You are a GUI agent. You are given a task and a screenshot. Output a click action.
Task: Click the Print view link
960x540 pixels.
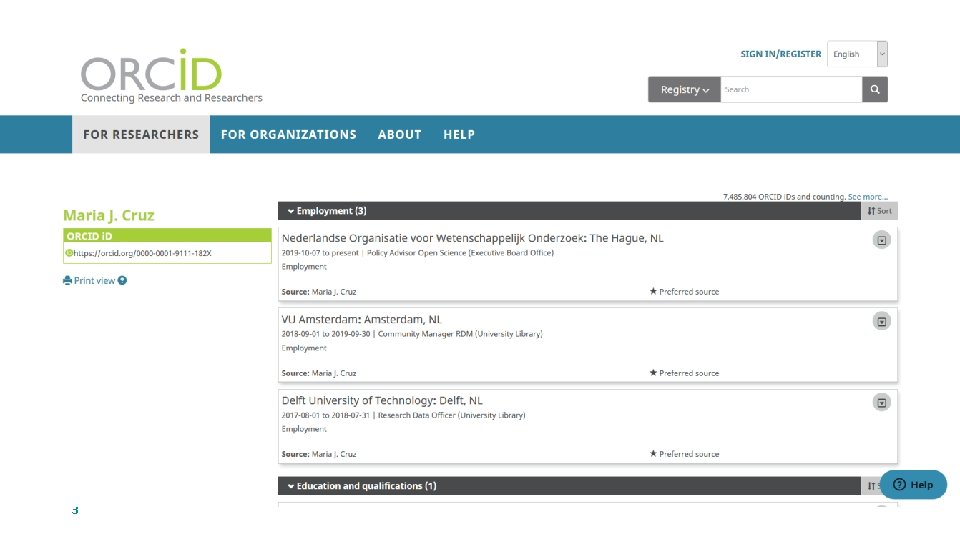click(x=94, y=280)
